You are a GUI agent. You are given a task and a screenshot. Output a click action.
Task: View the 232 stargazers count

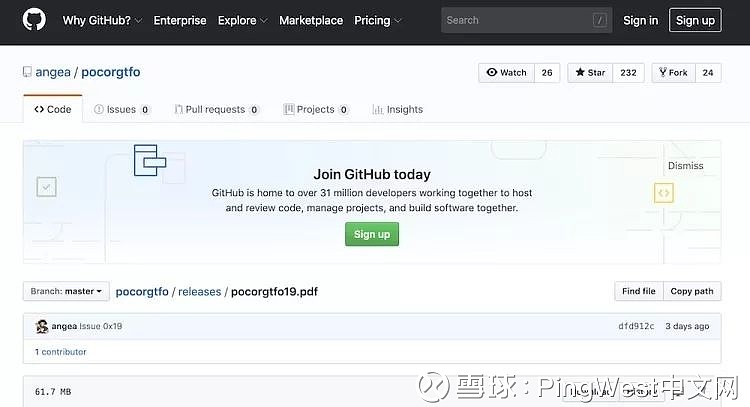(628, 73)
